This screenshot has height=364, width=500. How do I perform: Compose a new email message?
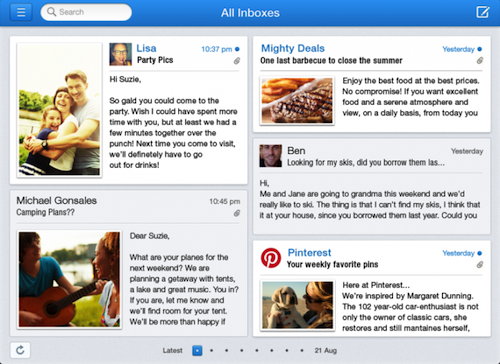pos(482,12)
